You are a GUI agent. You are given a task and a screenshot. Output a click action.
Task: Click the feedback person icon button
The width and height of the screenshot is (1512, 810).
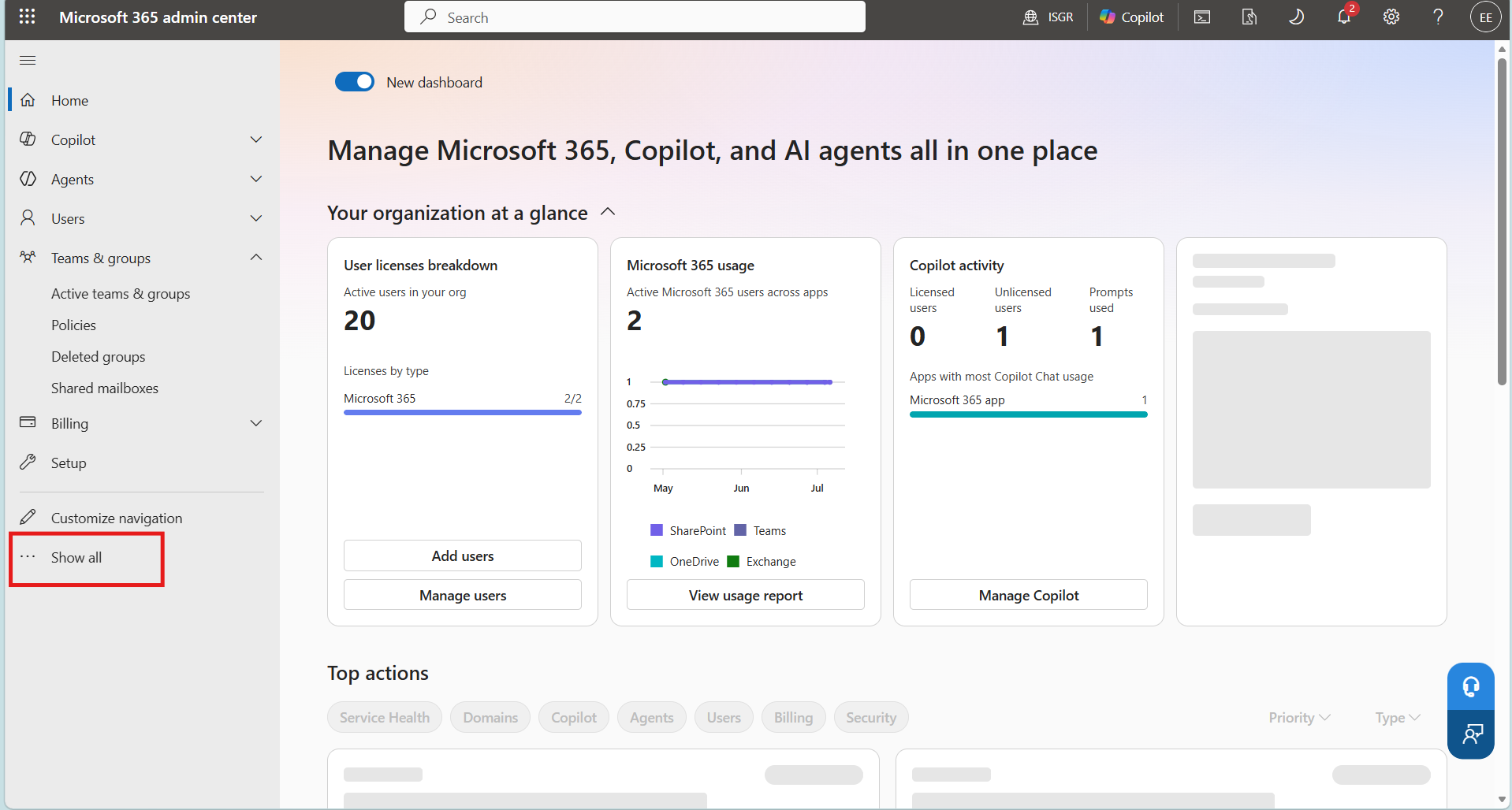[1471, 734]
